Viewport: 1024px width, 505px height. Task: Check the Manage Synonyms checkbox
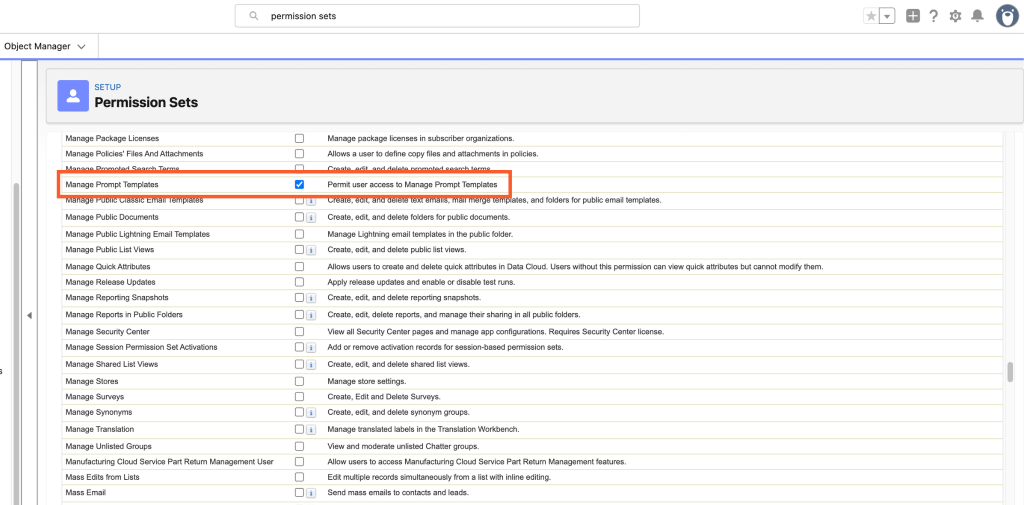pos(299,412)
